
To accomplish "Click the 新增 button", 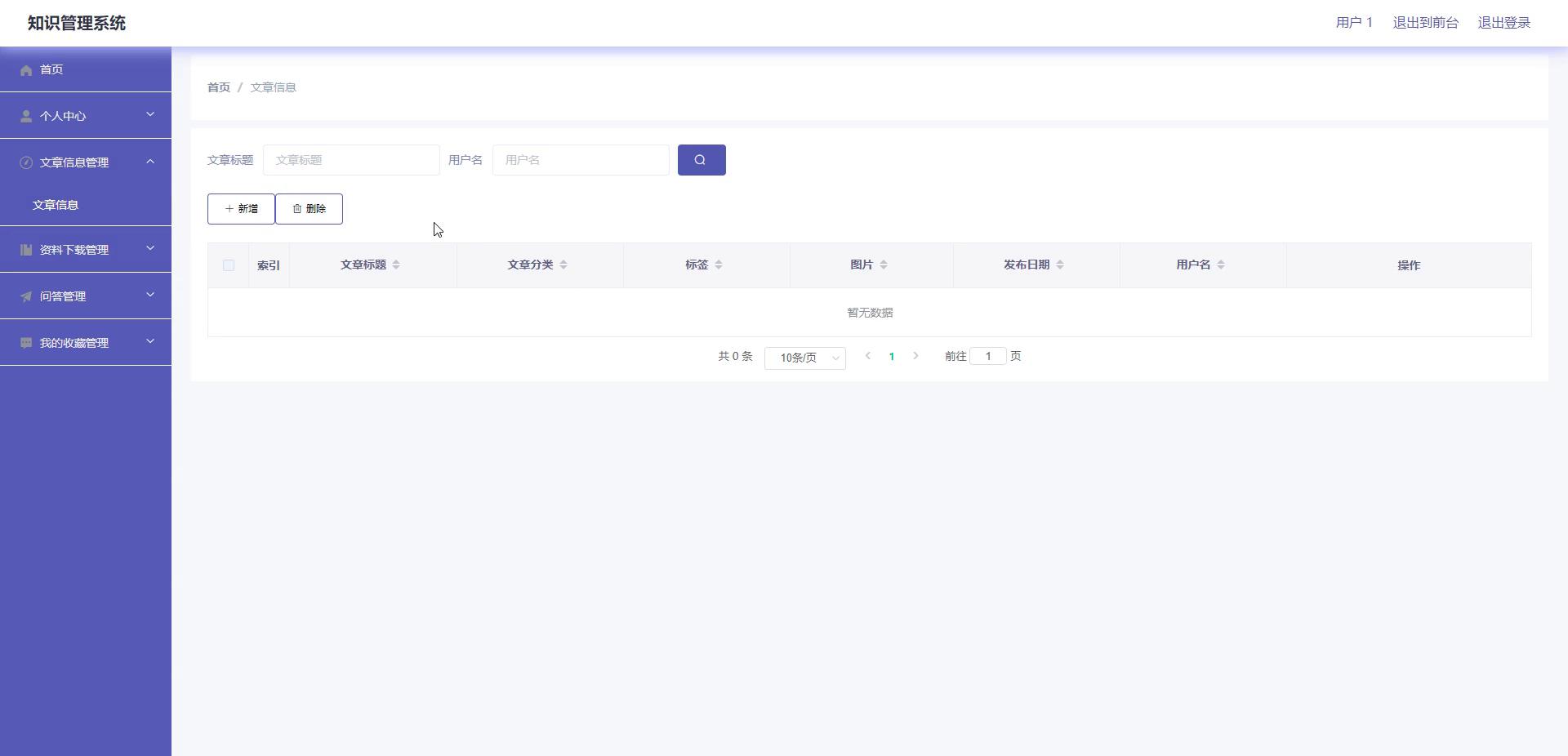I will (x=241, y=209).
